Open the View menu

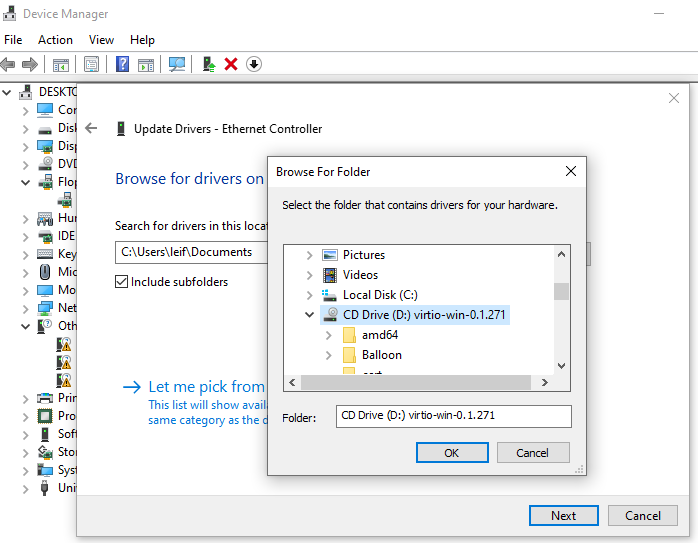pos(101,40)
